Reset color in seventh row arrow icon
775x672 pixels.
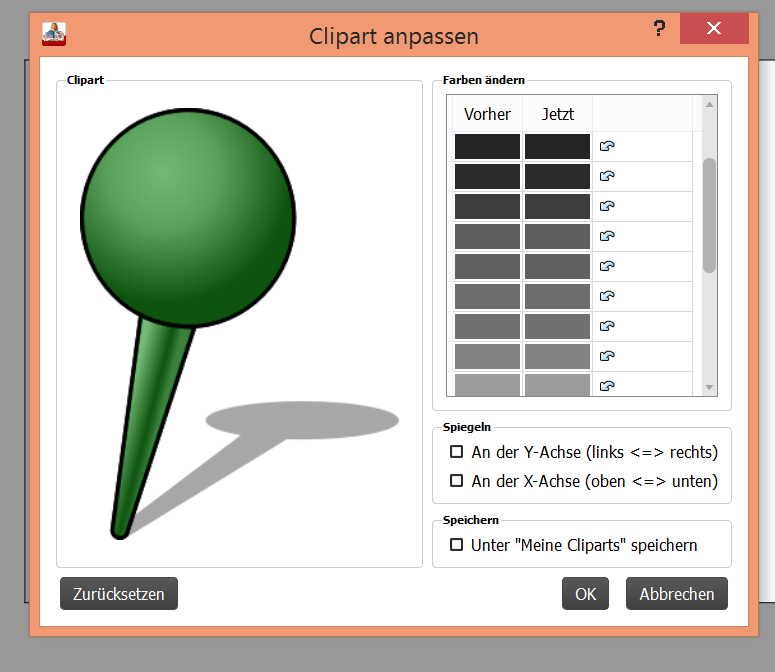pos(607,326)
